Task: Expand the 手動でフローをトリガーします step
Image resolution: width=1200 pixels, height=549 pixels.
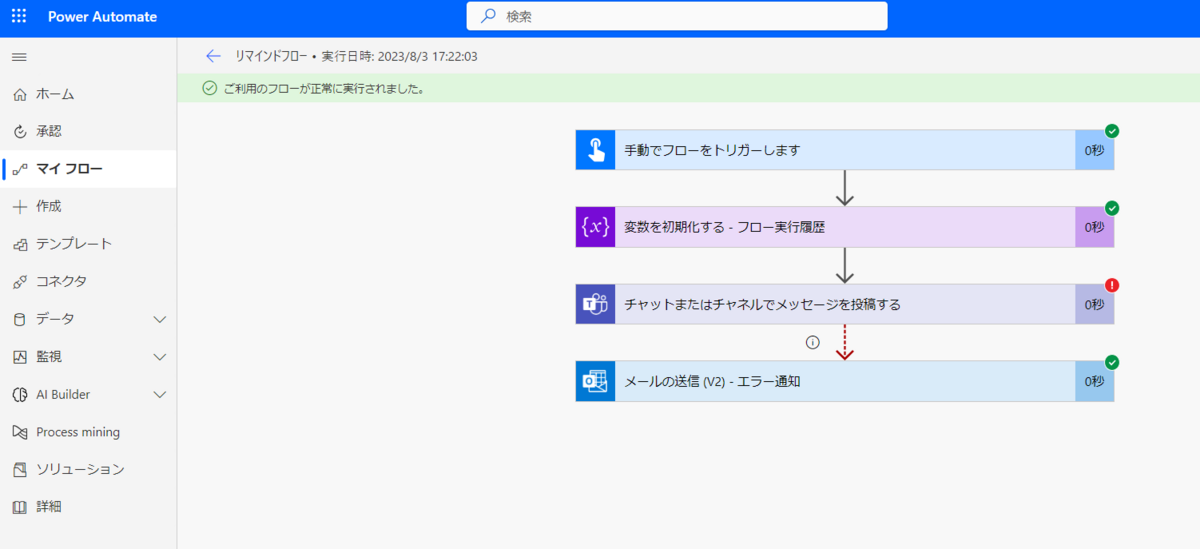Action: [844, 150]
